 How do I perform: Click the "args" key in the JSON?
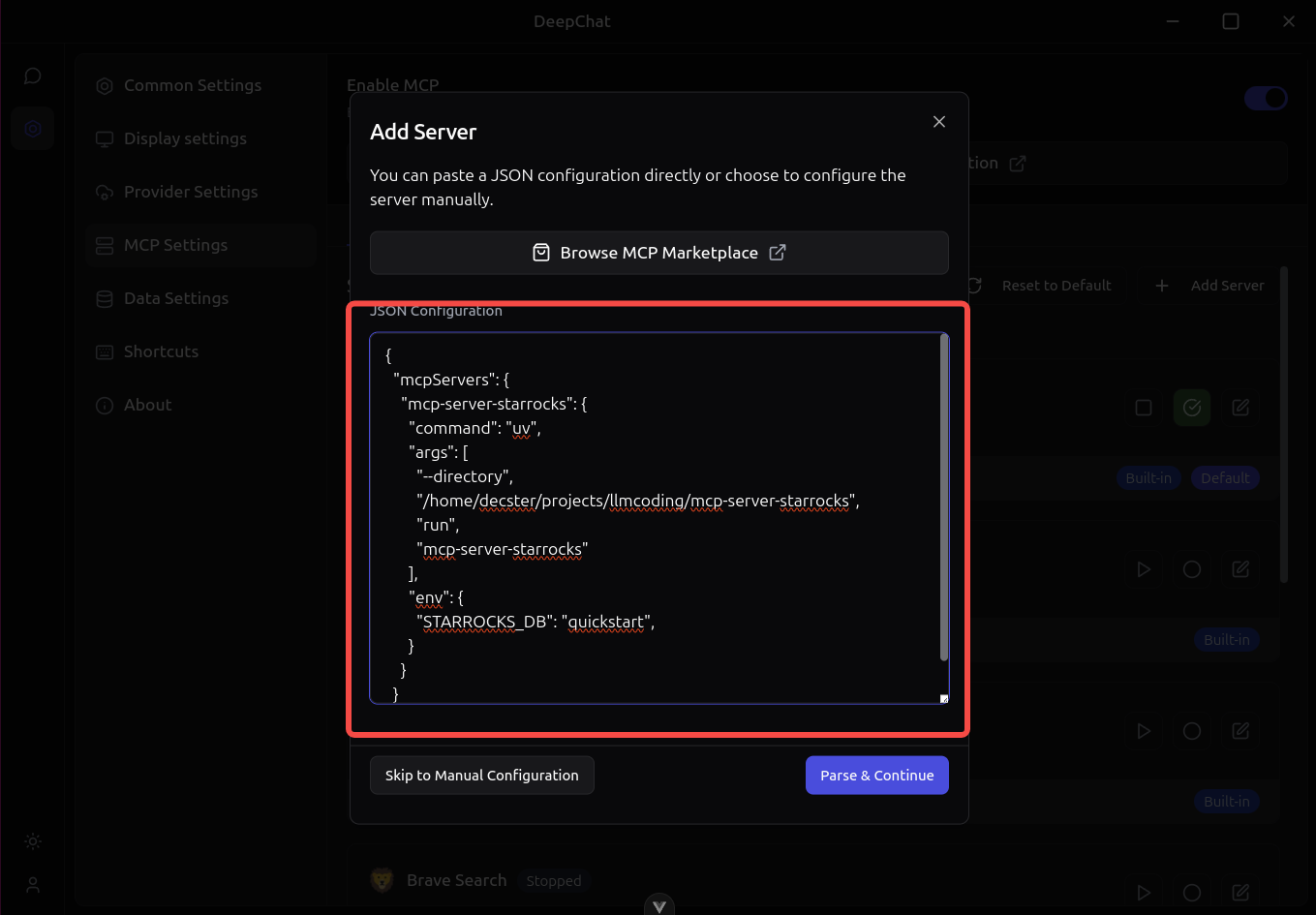tap(432, 452)
